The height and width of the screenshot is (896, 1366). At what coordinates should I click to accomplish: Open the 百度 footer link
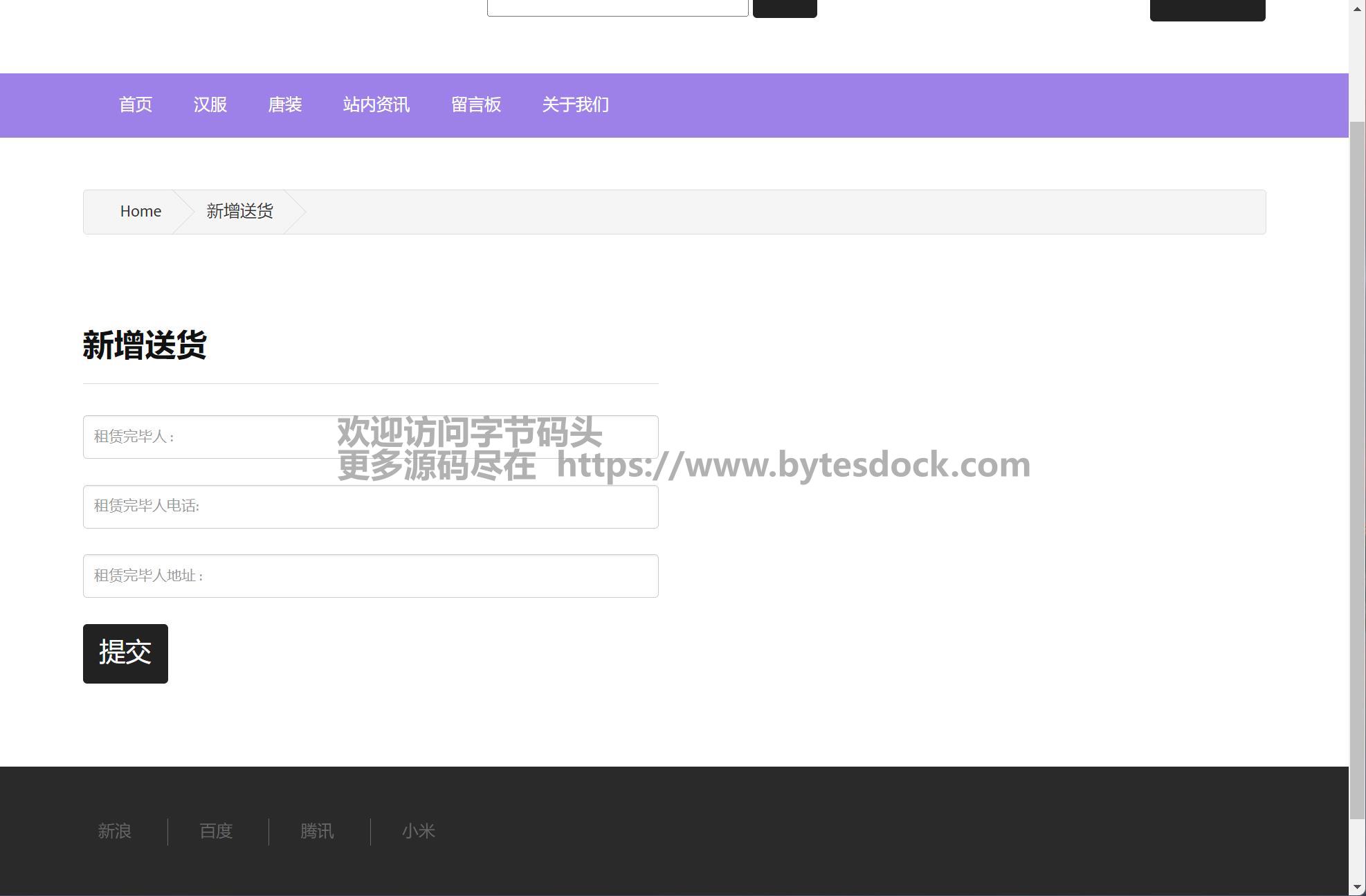tap(216, 831)
